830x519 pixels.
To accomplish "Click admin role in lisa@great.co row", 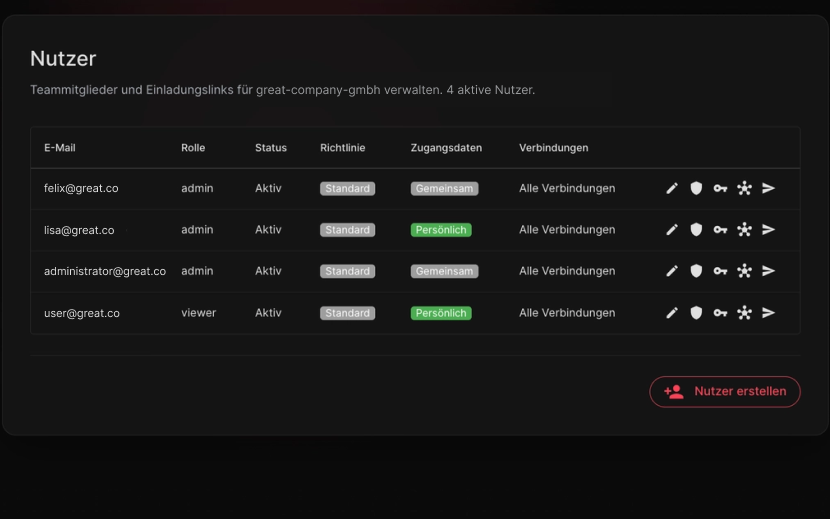I will 197,229.
